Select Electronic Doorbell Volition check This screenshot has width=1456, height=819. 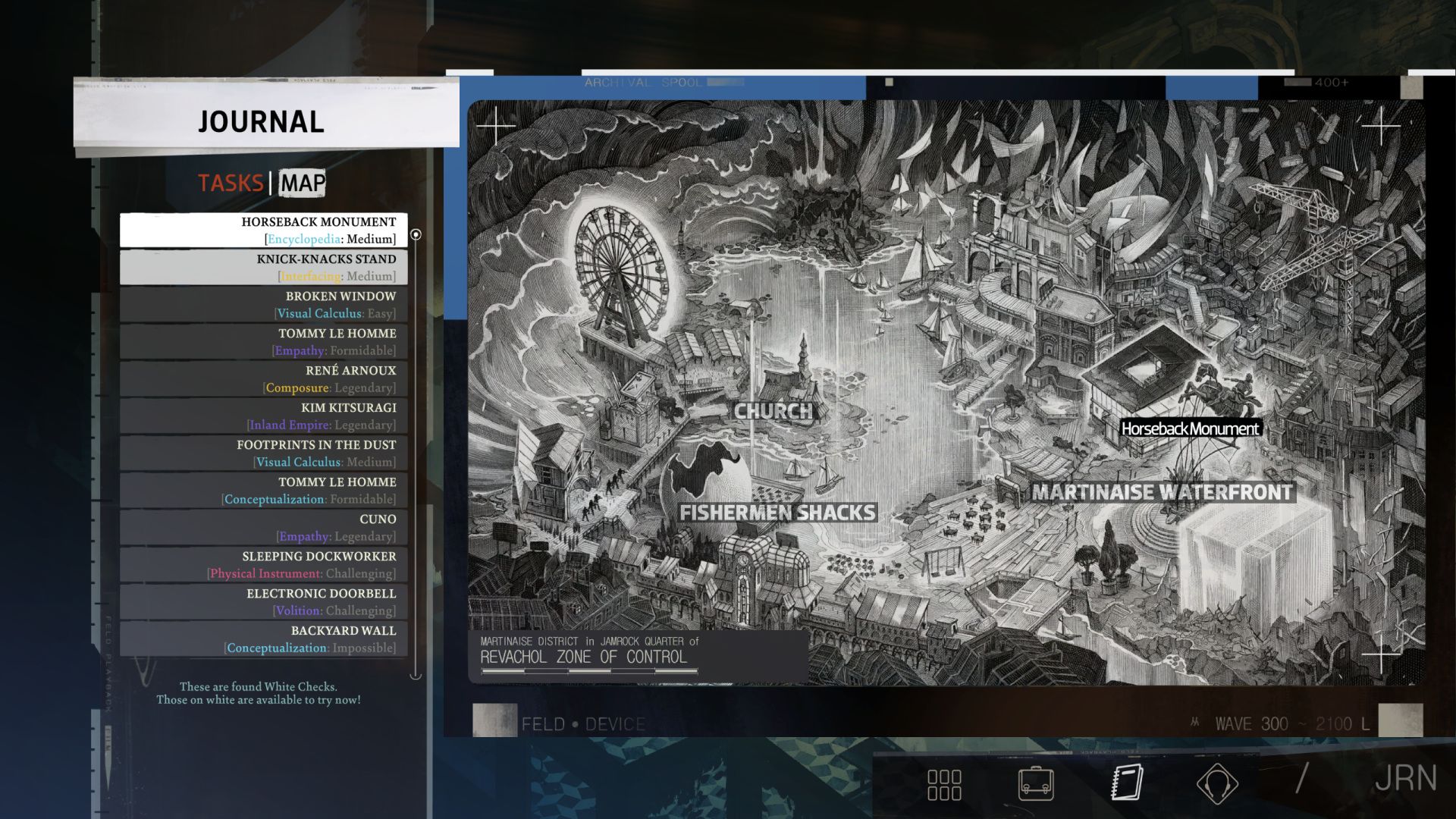[264, 601]
